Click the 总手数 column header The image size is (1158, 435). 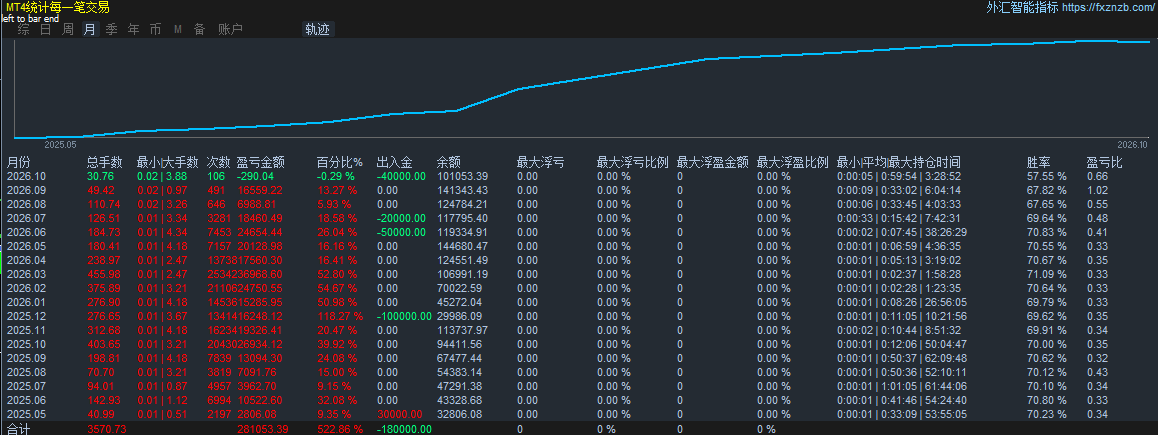(x=106, y=162)
